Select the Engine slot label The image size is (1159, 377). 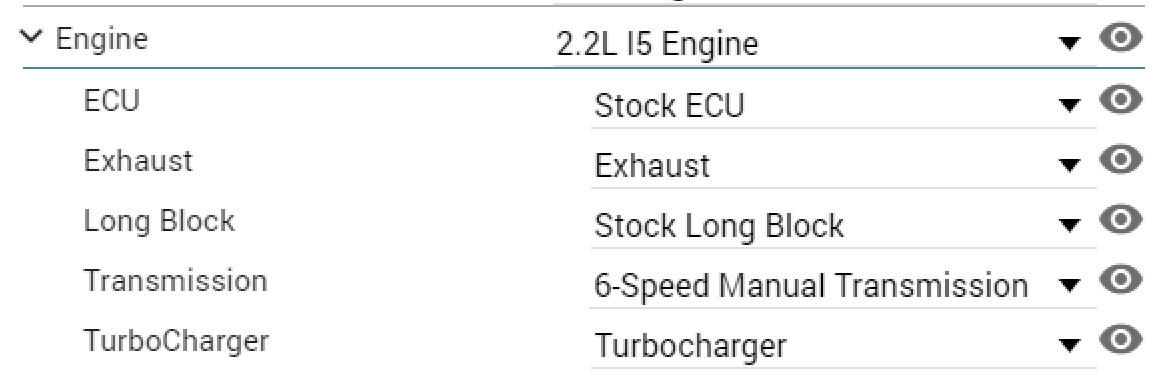pyautogui.click(x=102, y=40)
